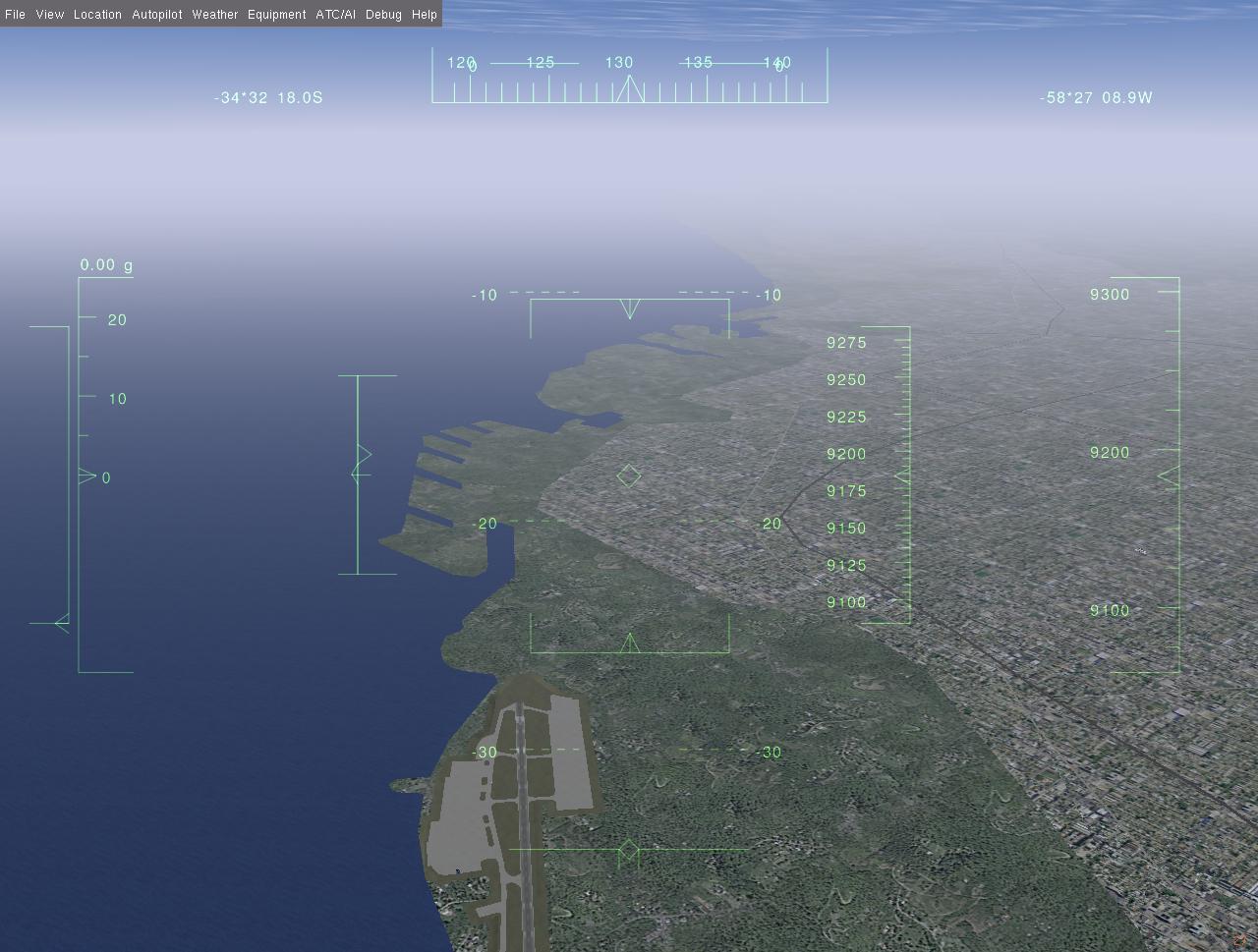Click the 0.00 g load readout
This screenshot has width=1258, height=952.
106,265
